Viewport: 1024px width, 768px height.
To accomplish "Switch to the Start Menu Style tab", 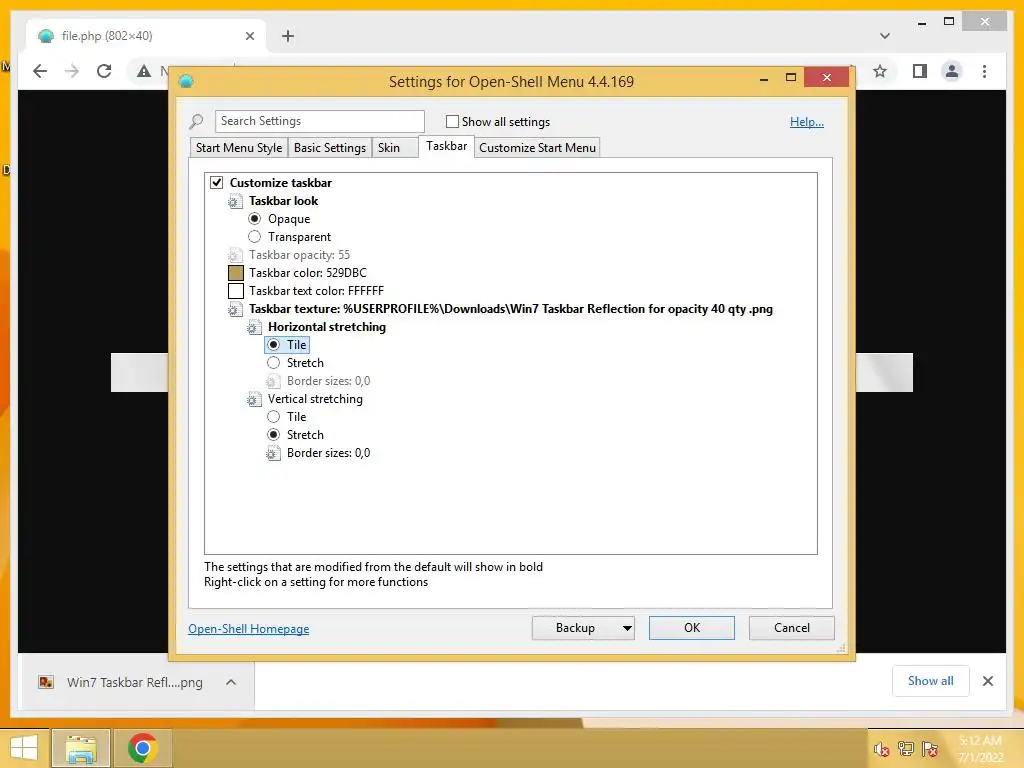I will 239,148.
